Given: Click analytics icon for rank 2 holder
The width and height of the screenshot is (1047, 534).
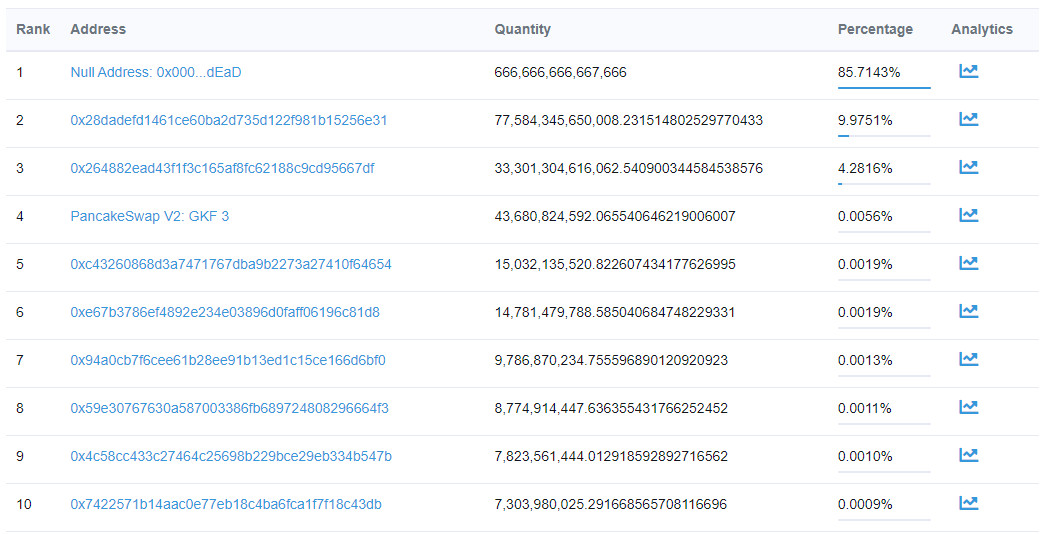Looking at the screenshot, I should [968, 119].
